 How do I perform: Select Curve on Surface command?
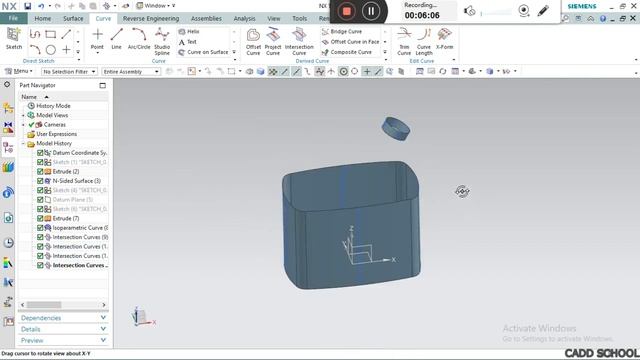point(203,52)
